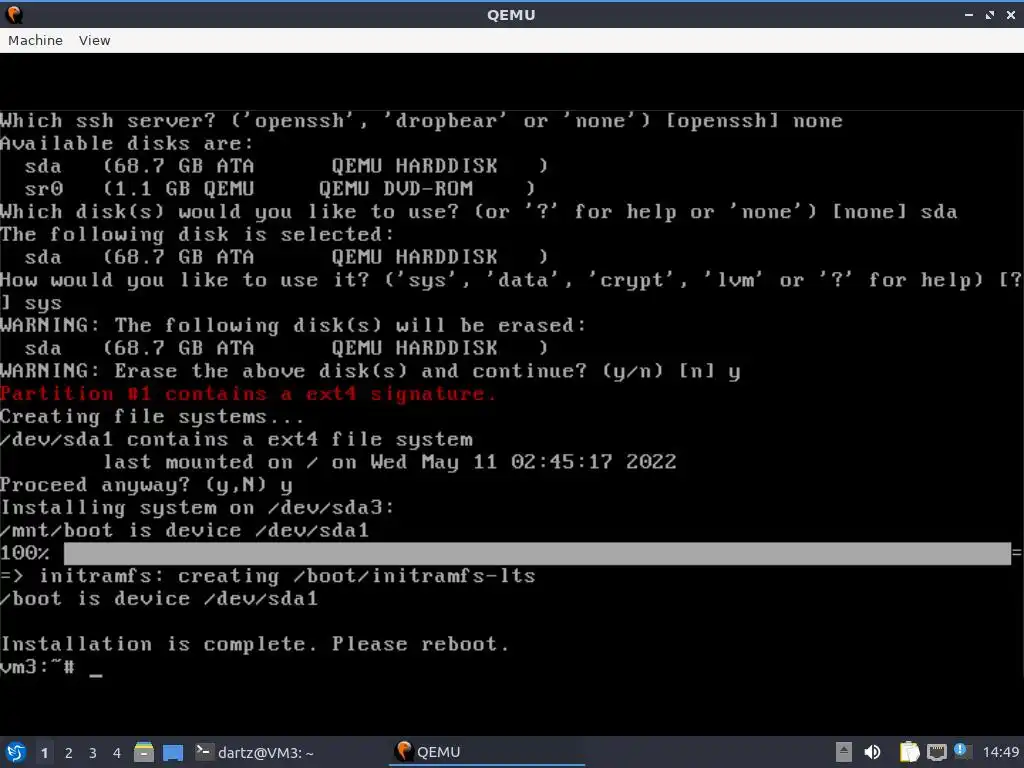1024x768 pixels.
Task: Switch to workspace 2
Action: (x=69, y=753)
